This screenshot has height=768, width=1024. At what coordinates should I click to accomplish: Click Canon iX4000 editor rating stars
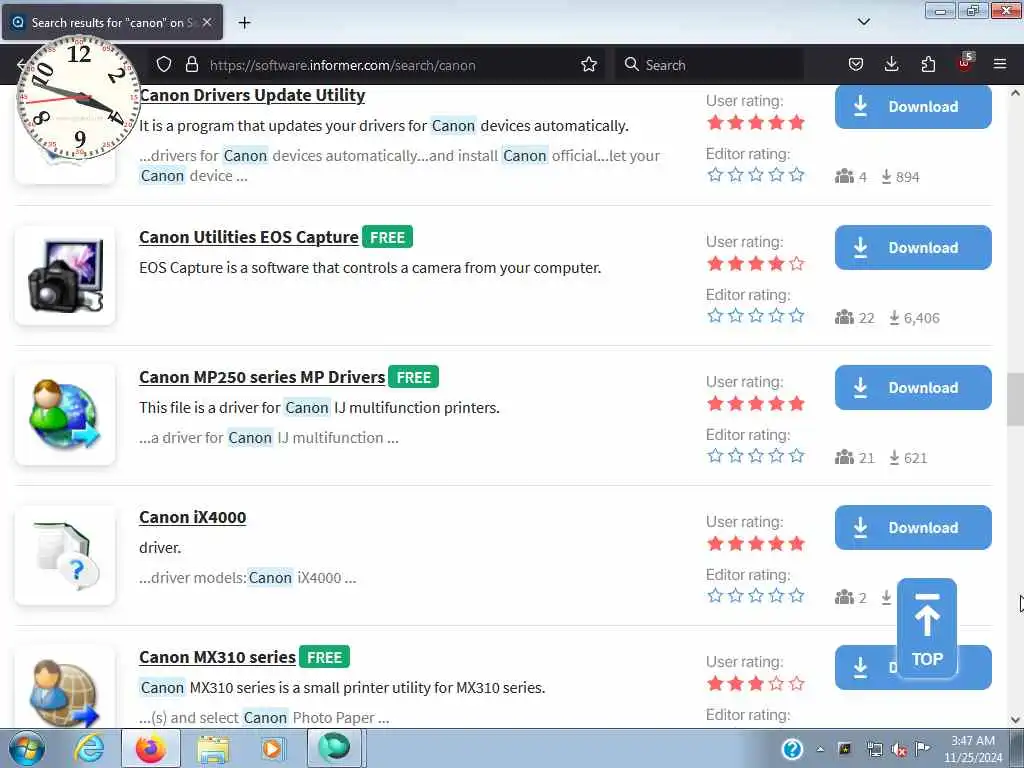pos(756,596)
